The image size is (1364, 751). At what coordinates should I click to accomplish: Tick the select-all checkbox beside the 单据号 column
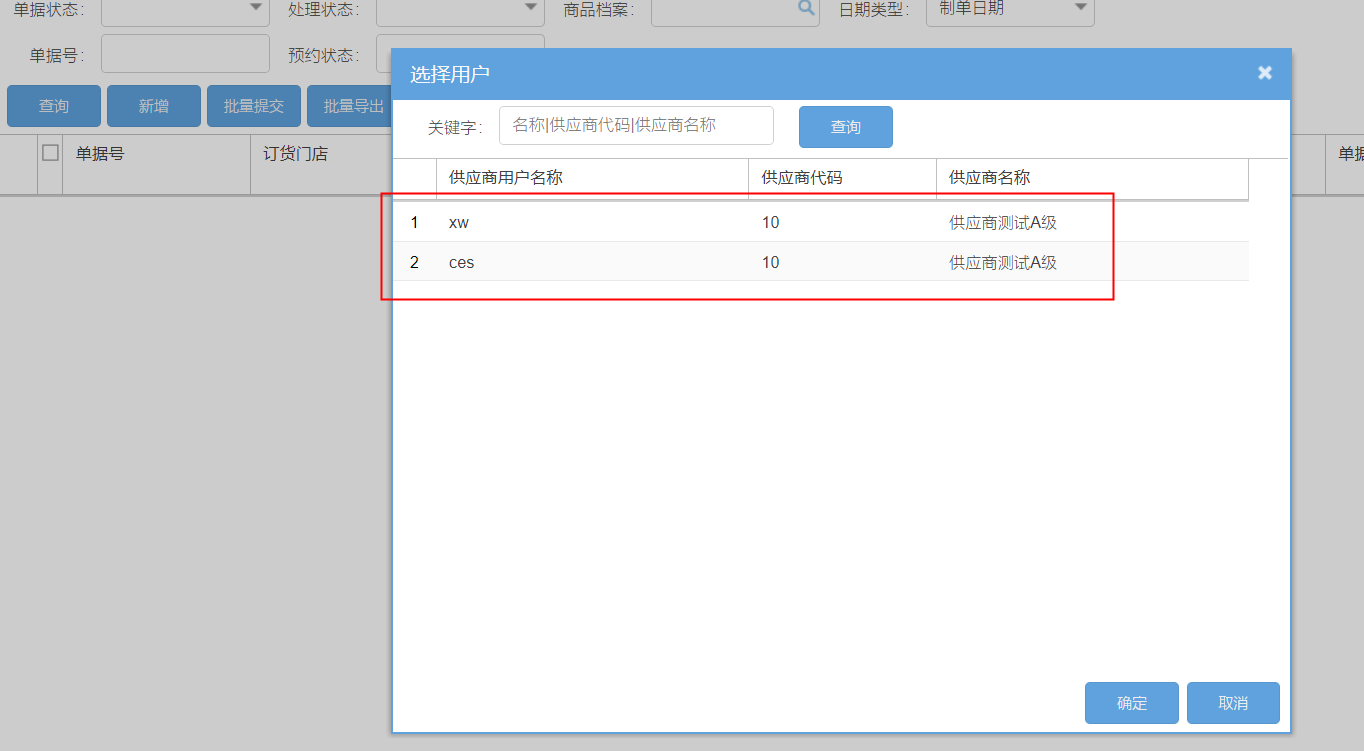pyautogui.click(x=50, y=153)
